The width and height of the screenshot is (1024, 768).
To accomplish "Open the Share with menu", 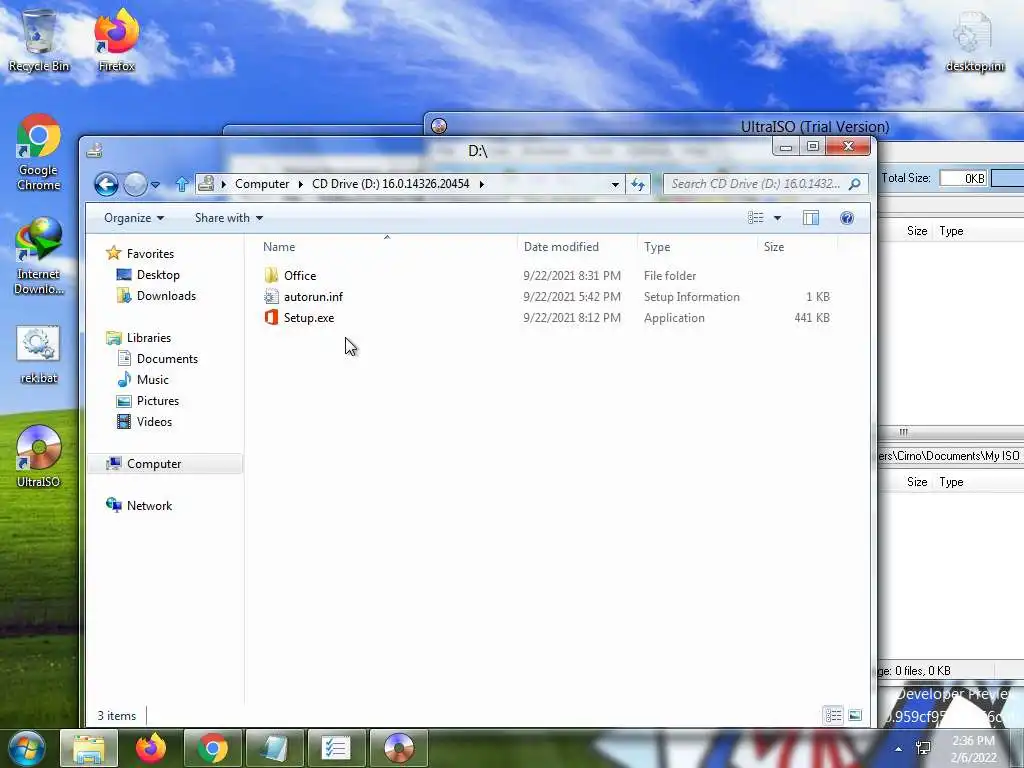I will click(229, 218).
